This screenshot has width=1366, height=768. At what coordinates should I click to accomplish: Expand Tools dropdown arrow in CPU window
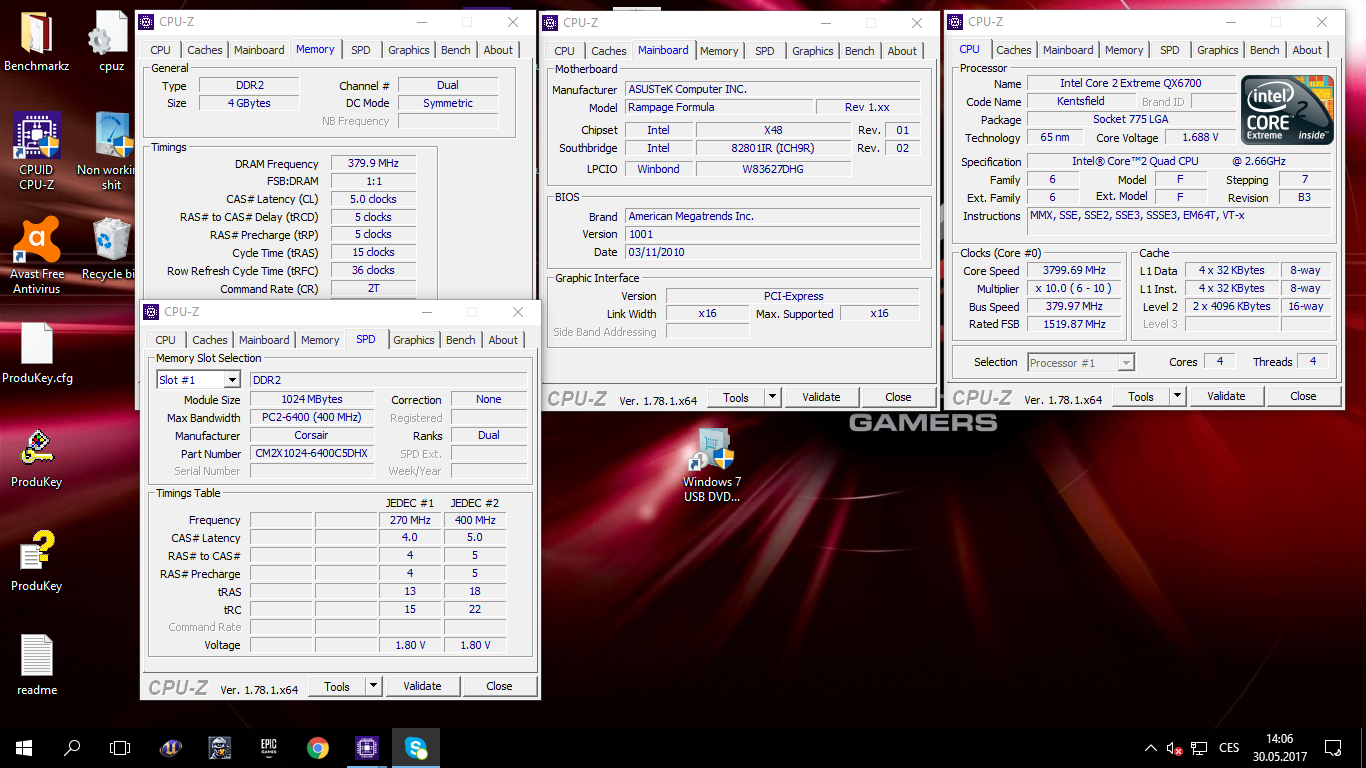1178,396
